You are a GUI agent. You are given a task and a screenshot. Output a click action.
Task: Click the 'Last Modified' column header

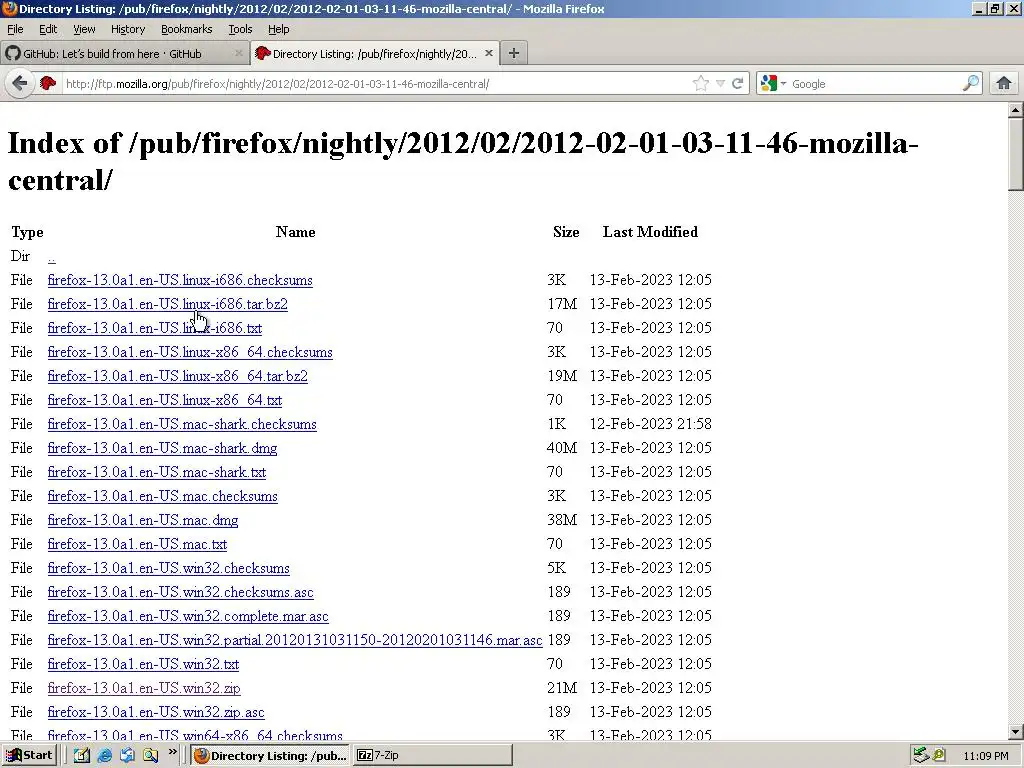pyautogui.click(x=650, y=232)
